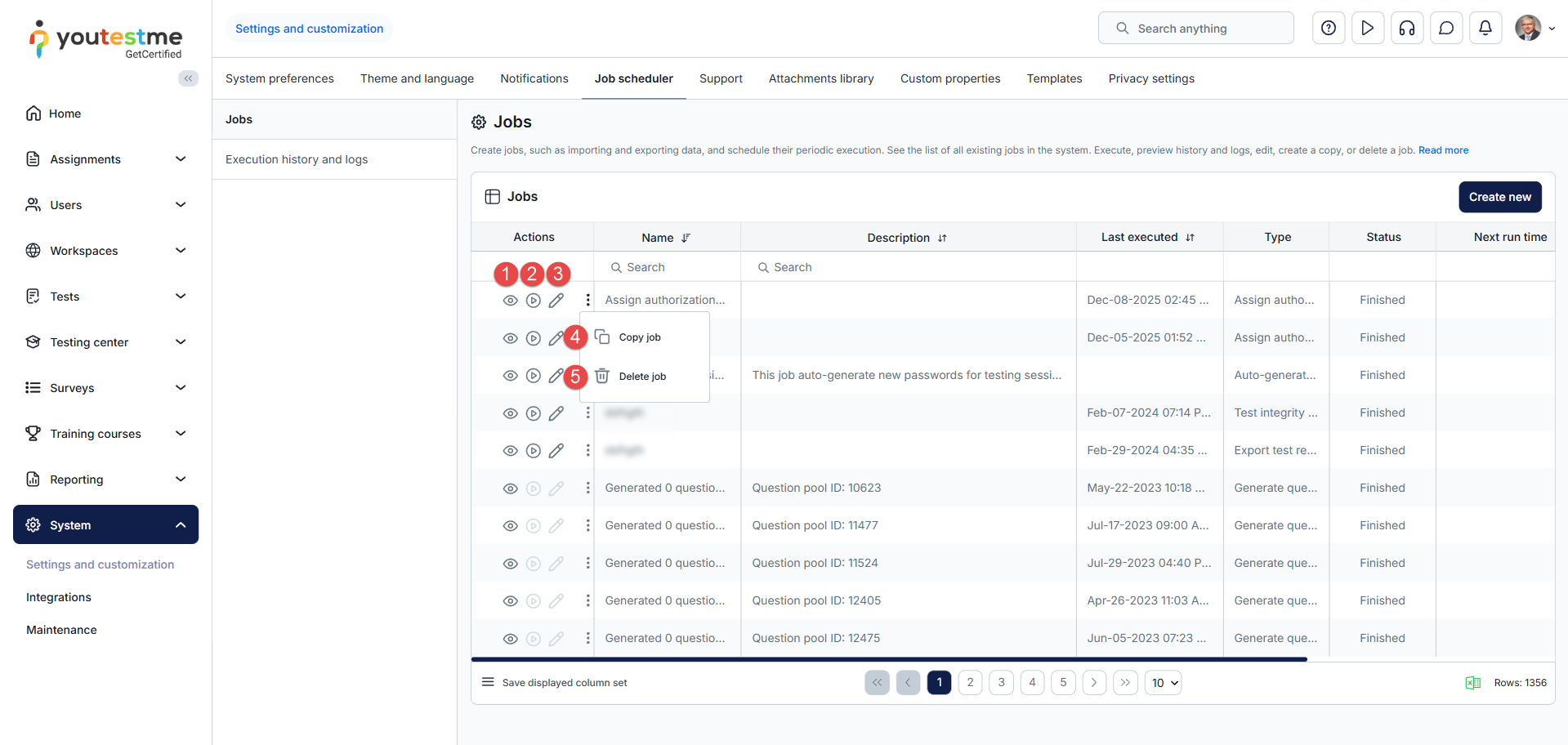Preview job with Question pool ID: 10623
Screen dimensions: 1568x745
click(x=511, y=488)
